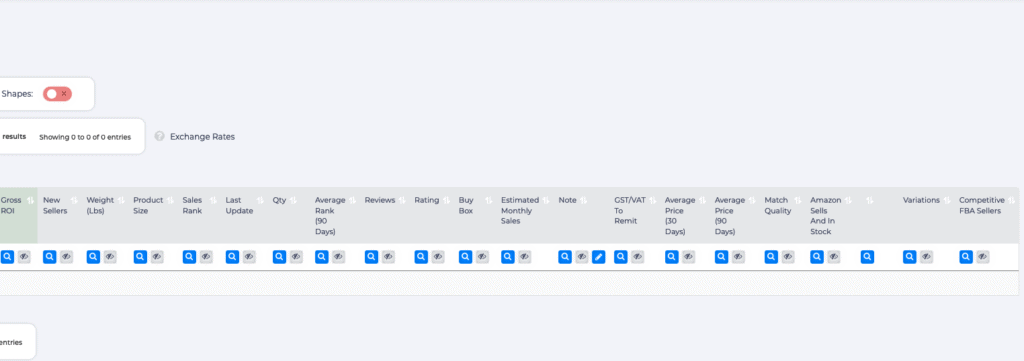Edit notes with the pencil icon
The height and width of the screenshot is (361, 1024).
(599, 257)
